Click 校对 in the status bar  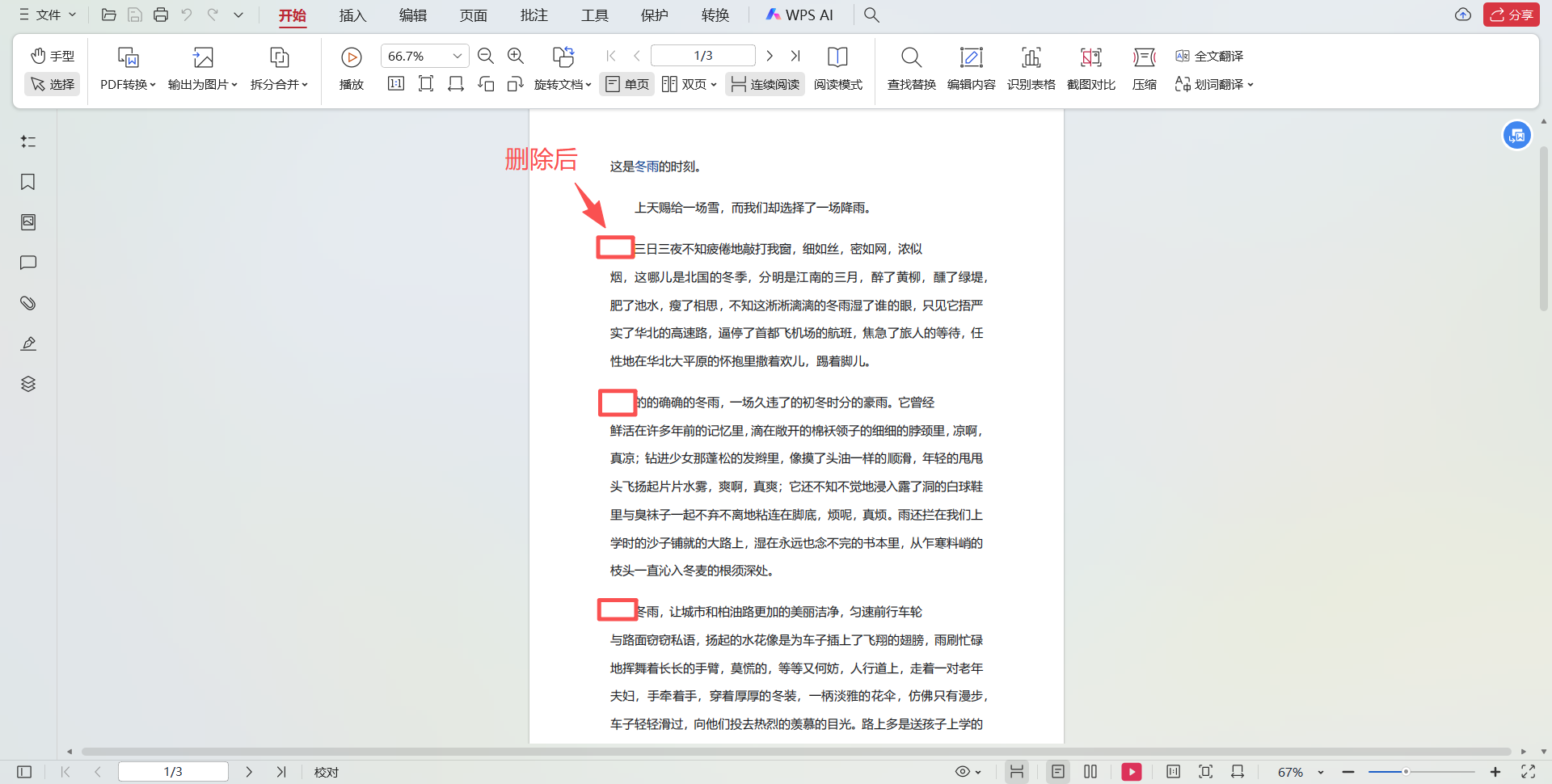(x=326, y=772)
